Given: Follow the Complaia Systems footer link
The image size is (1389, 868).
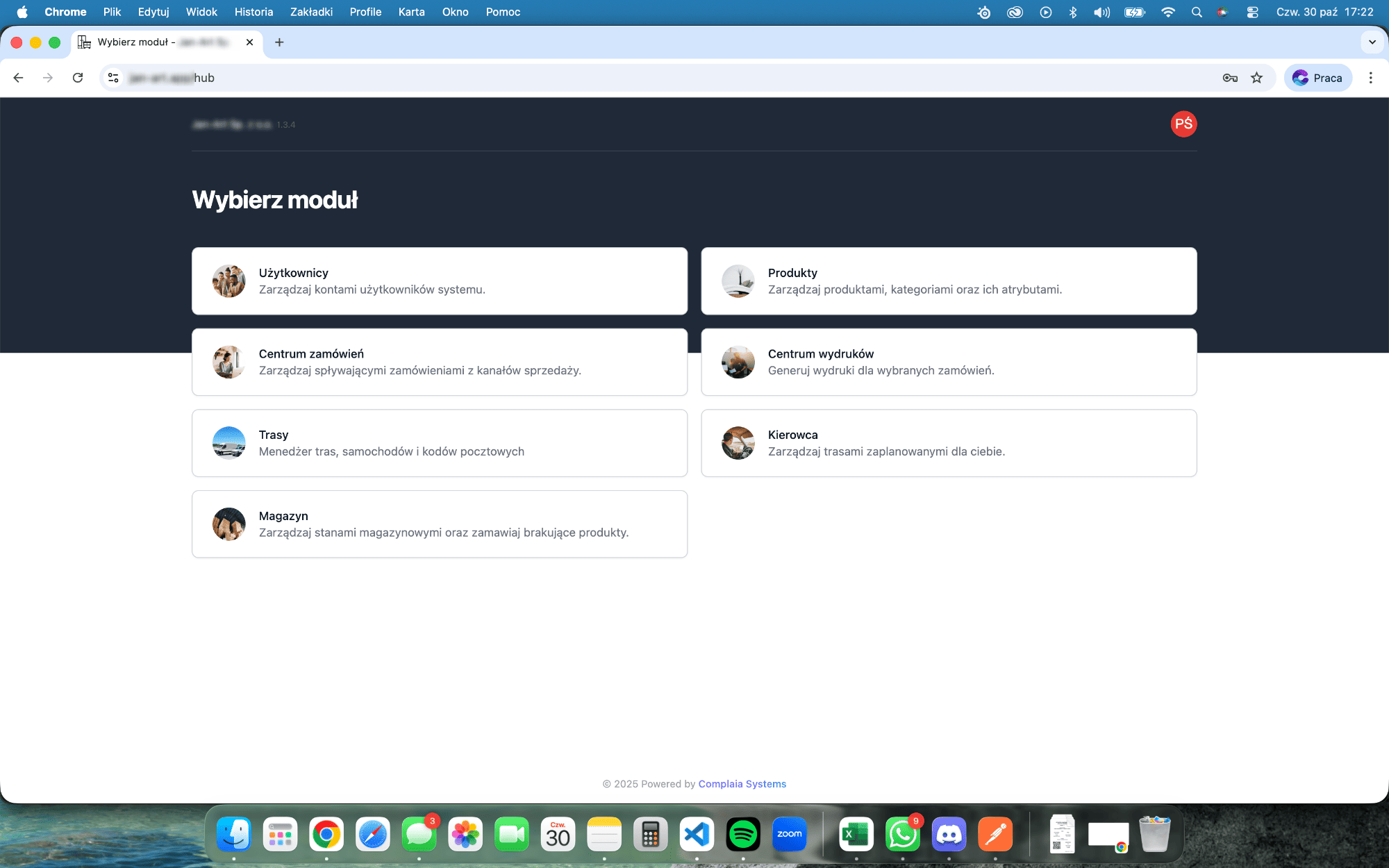Looking at the screenshot, I should (x=742, y=784).
